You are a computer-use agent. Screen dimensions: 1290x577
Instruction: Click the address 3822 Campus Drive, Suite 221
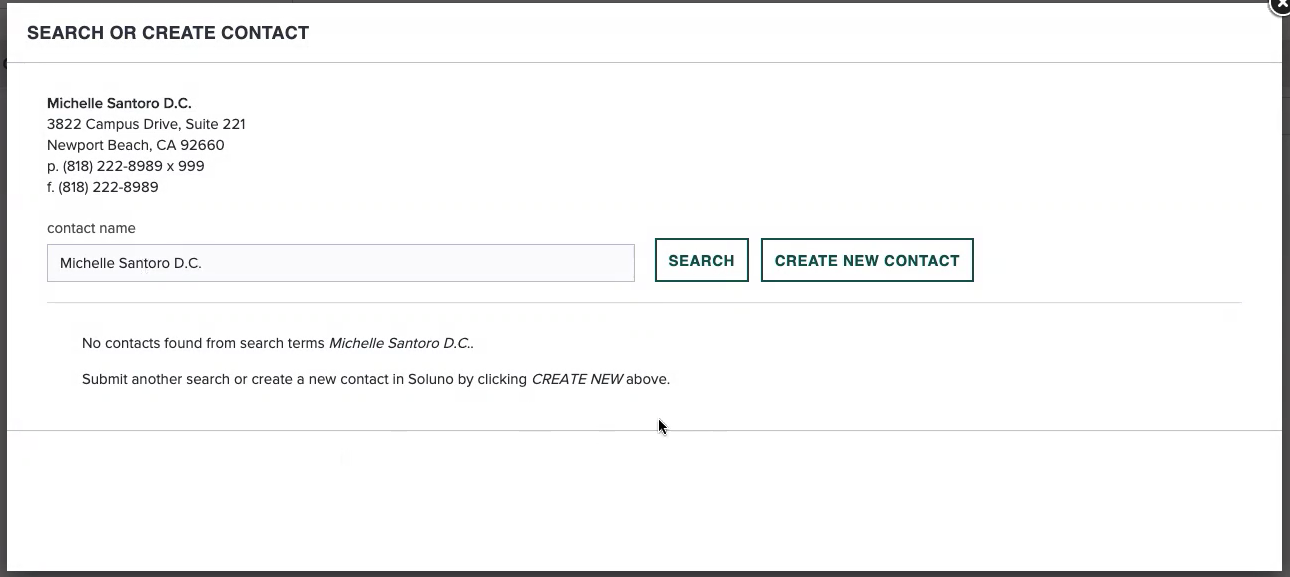146,124
